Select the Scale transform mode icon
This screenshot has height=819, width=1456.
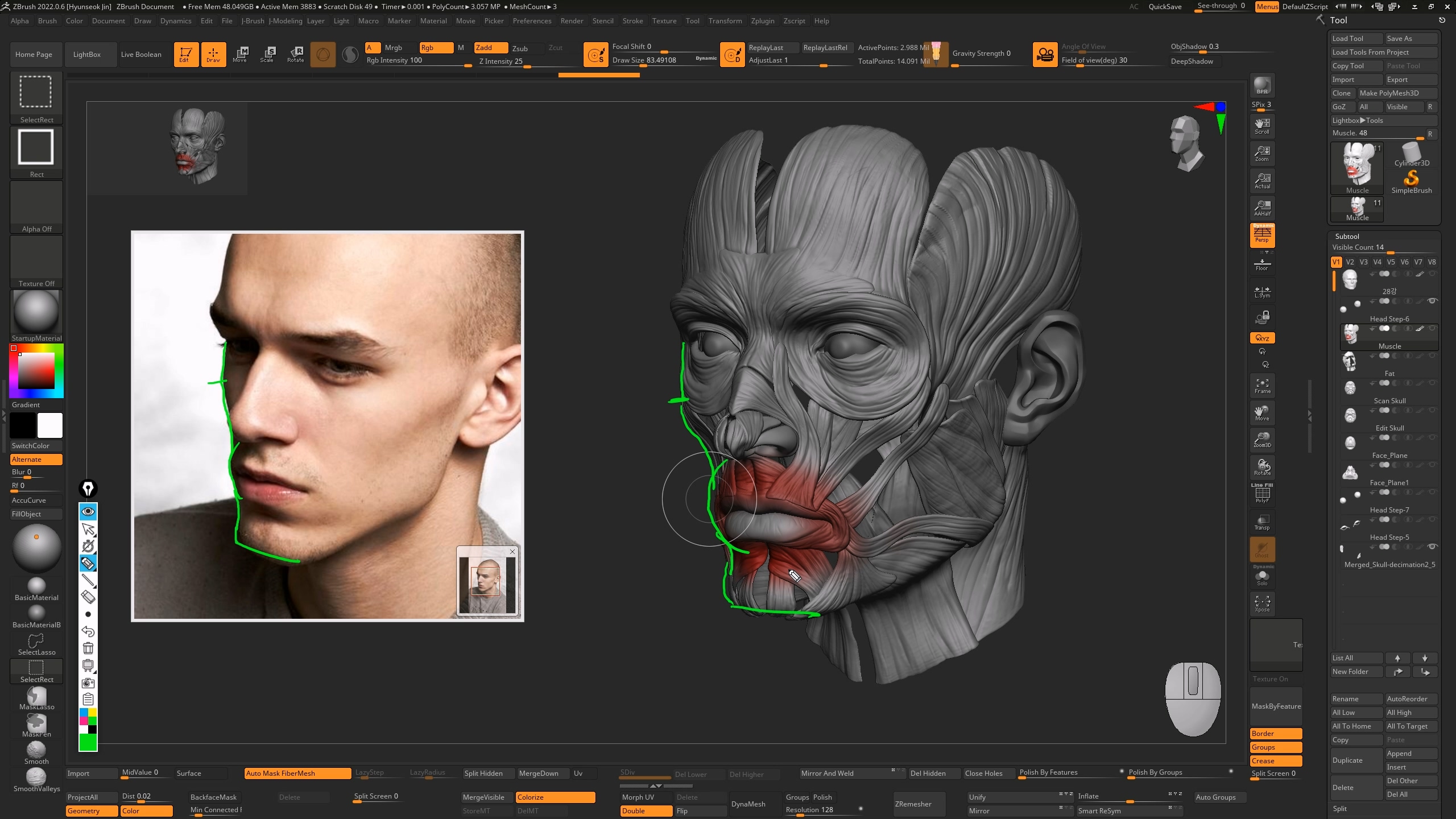click(x=267, y=54)
